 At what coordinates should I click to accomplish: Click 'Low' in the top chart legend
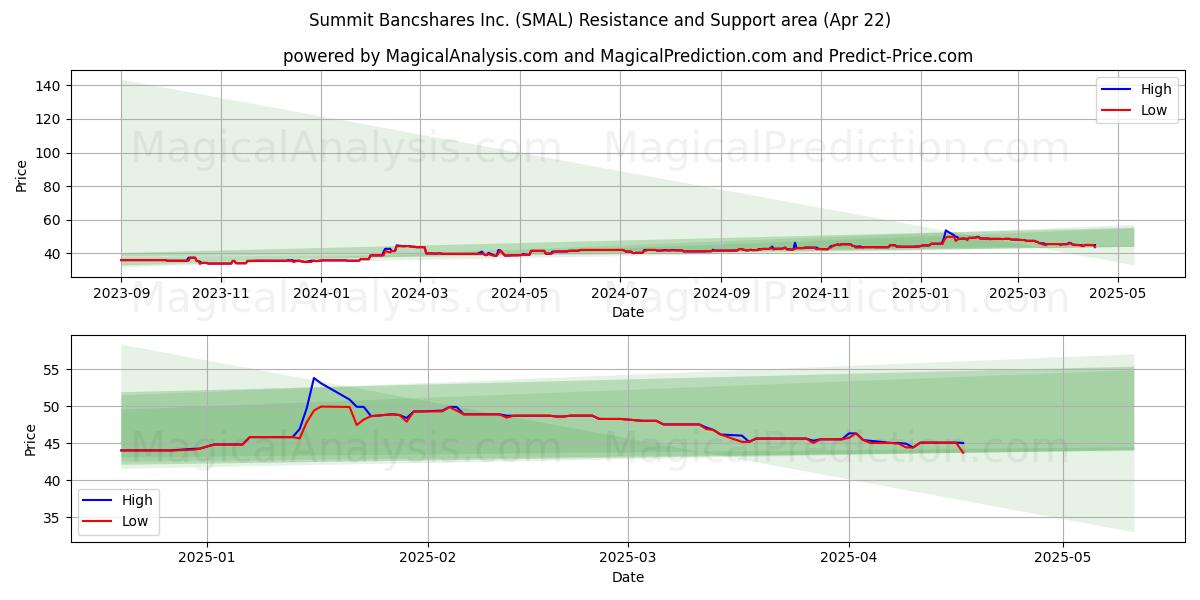point(1154,110)
